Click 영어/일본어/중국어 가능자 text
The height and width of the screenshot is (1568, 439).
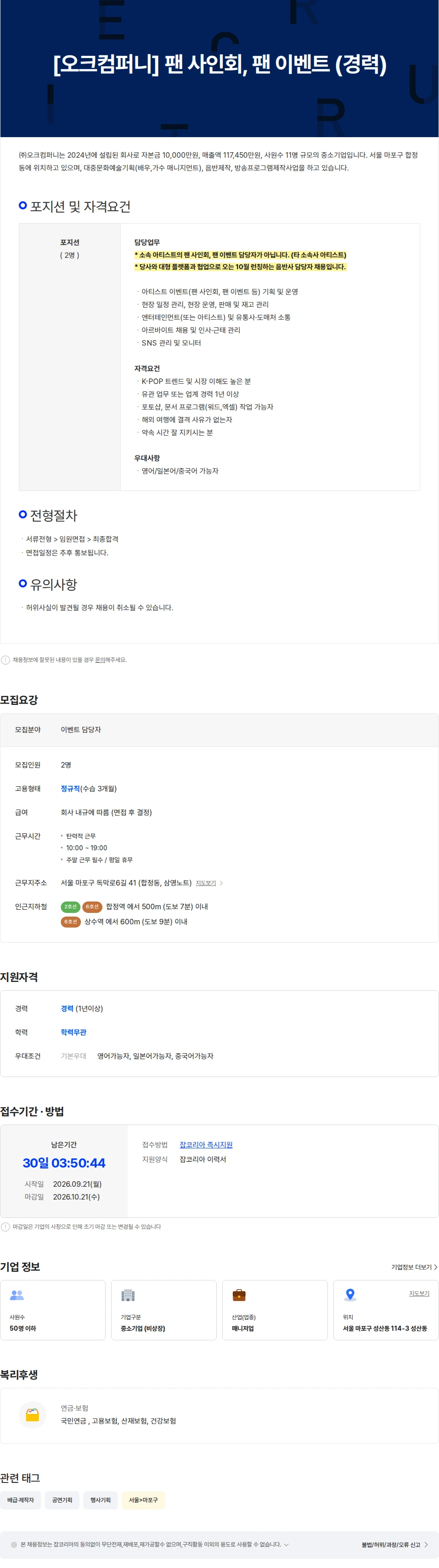pos(180,471)
